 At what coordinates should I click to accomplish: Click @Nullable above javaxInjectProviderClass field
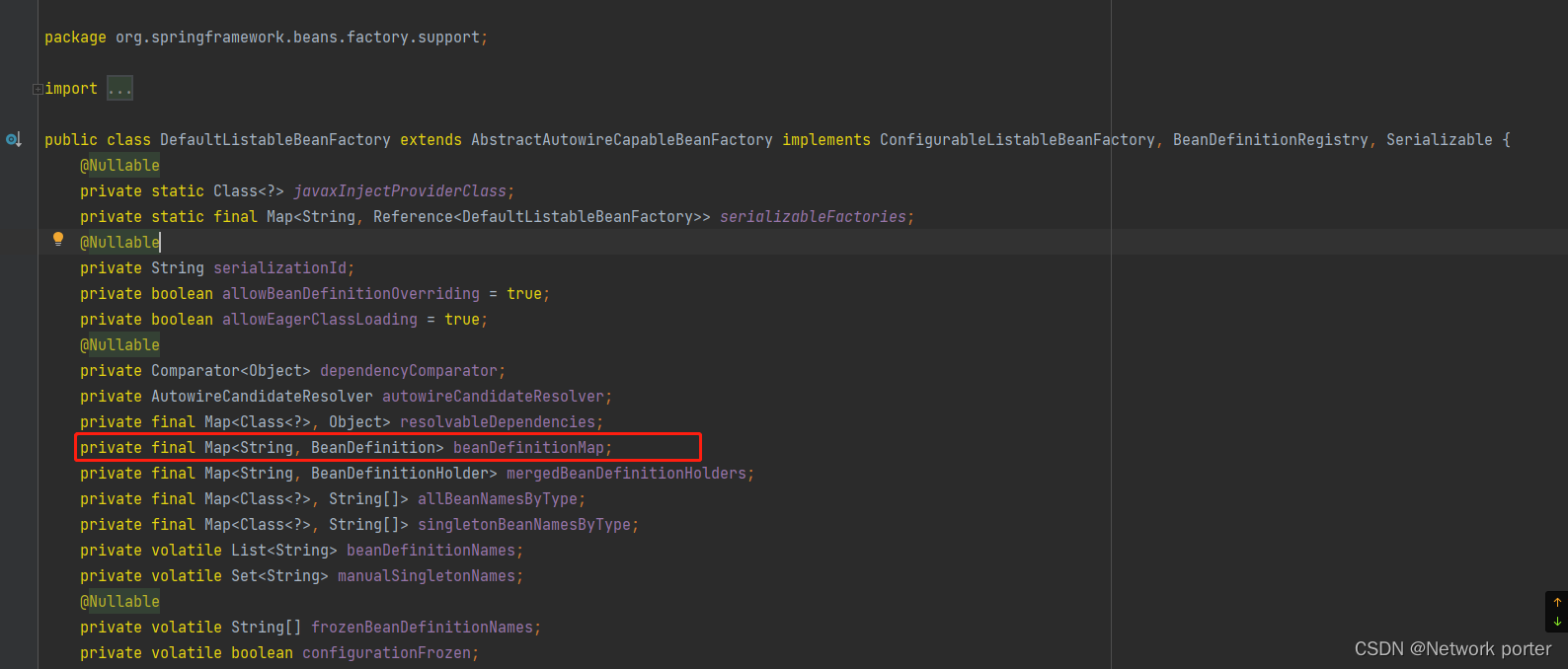[x=119, y=166]
